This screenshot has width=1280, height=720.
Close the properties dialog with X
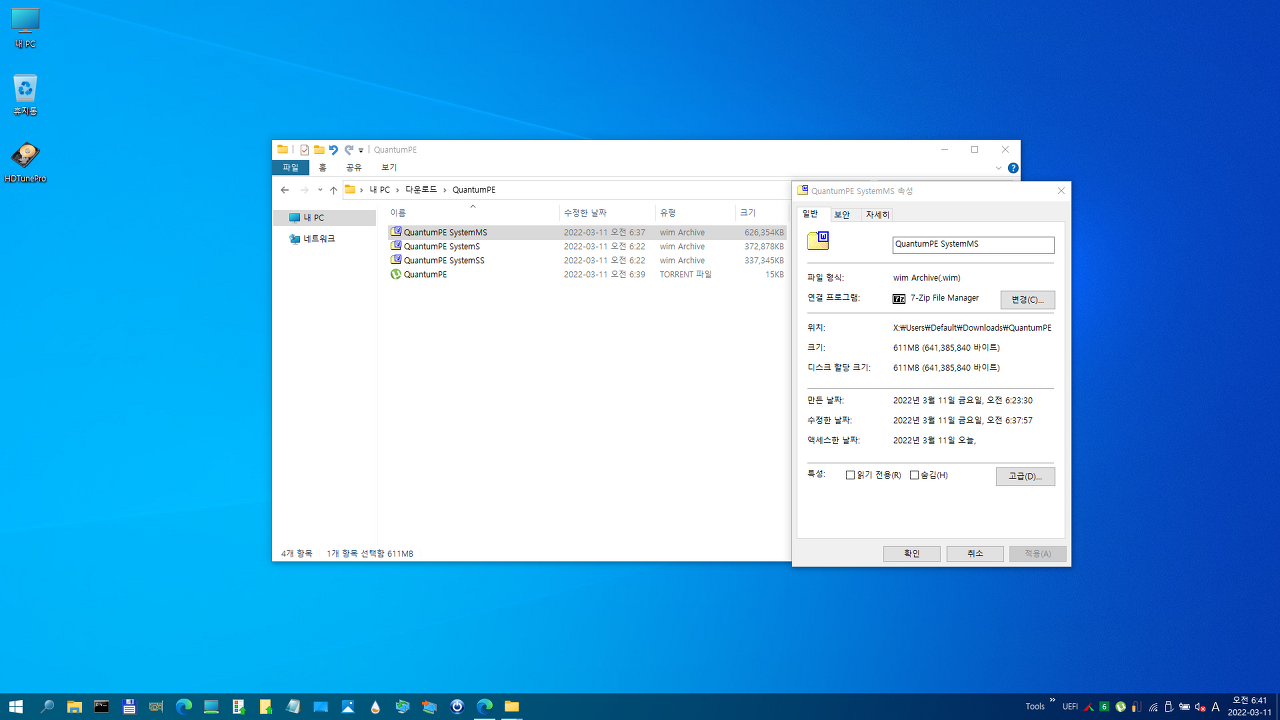(x=1060, y=190)
